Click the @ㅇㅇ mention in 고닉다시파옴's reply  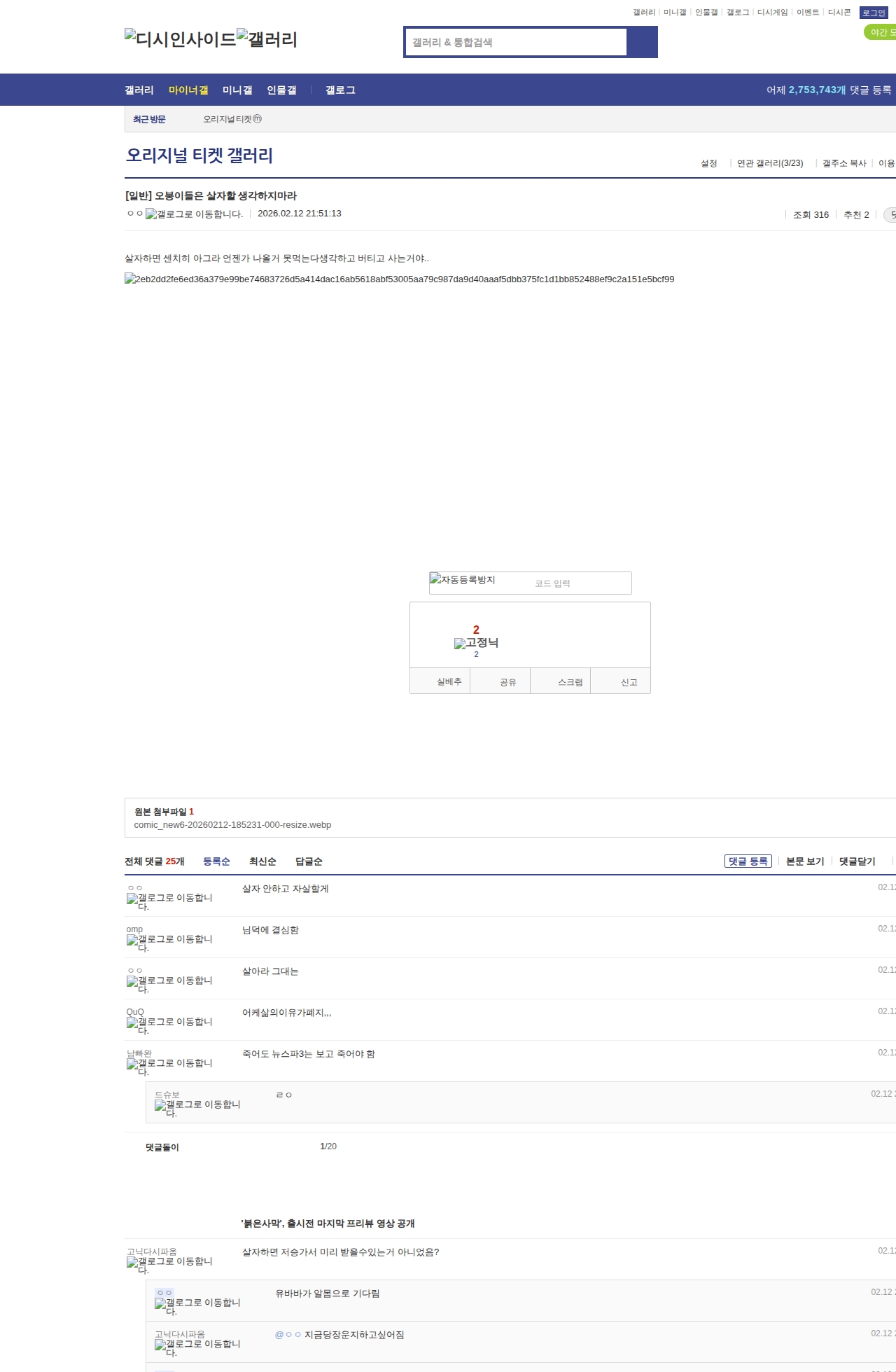(288, 1335)
